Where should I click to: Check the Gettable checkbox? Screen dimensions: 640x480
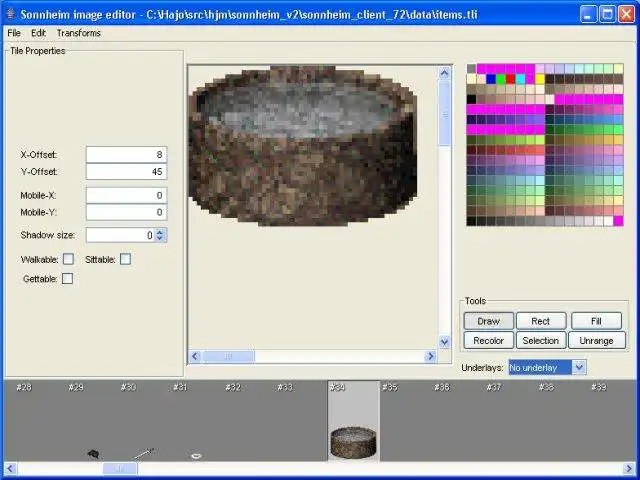68,279
